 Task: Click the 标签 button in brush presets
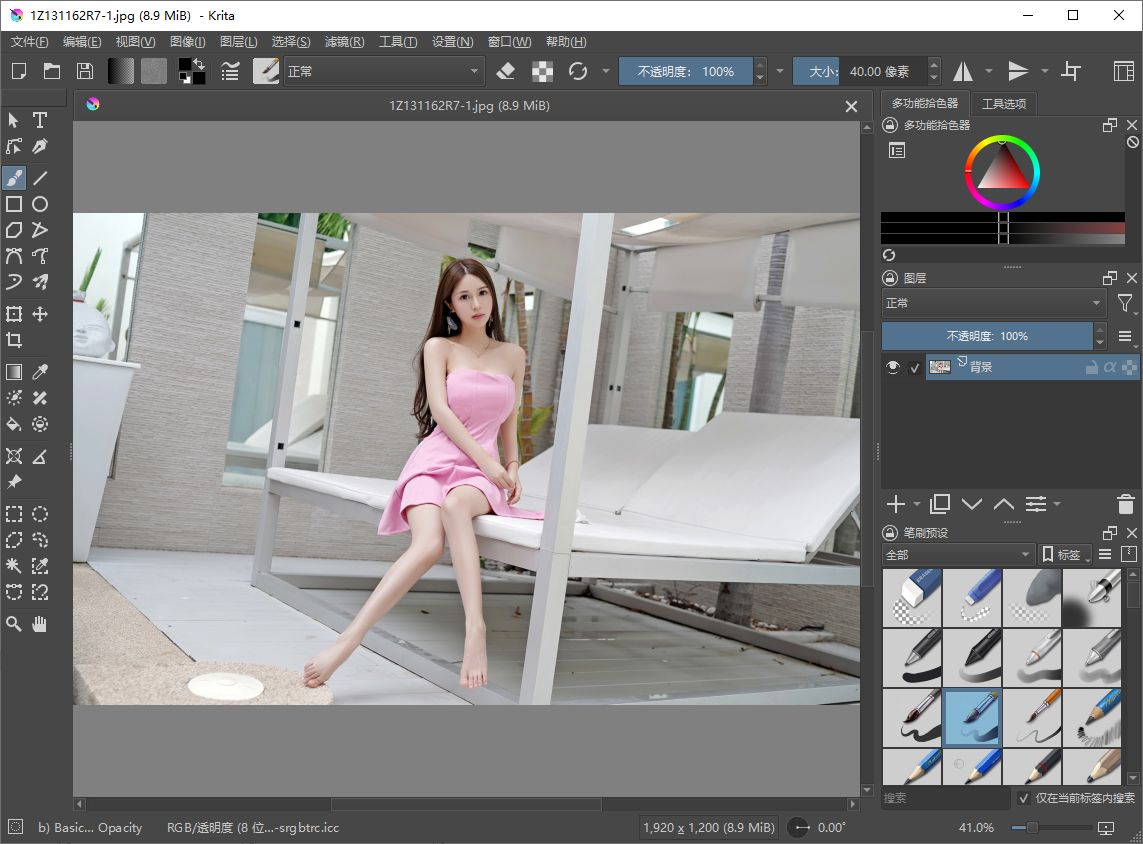pos(1065,554)
